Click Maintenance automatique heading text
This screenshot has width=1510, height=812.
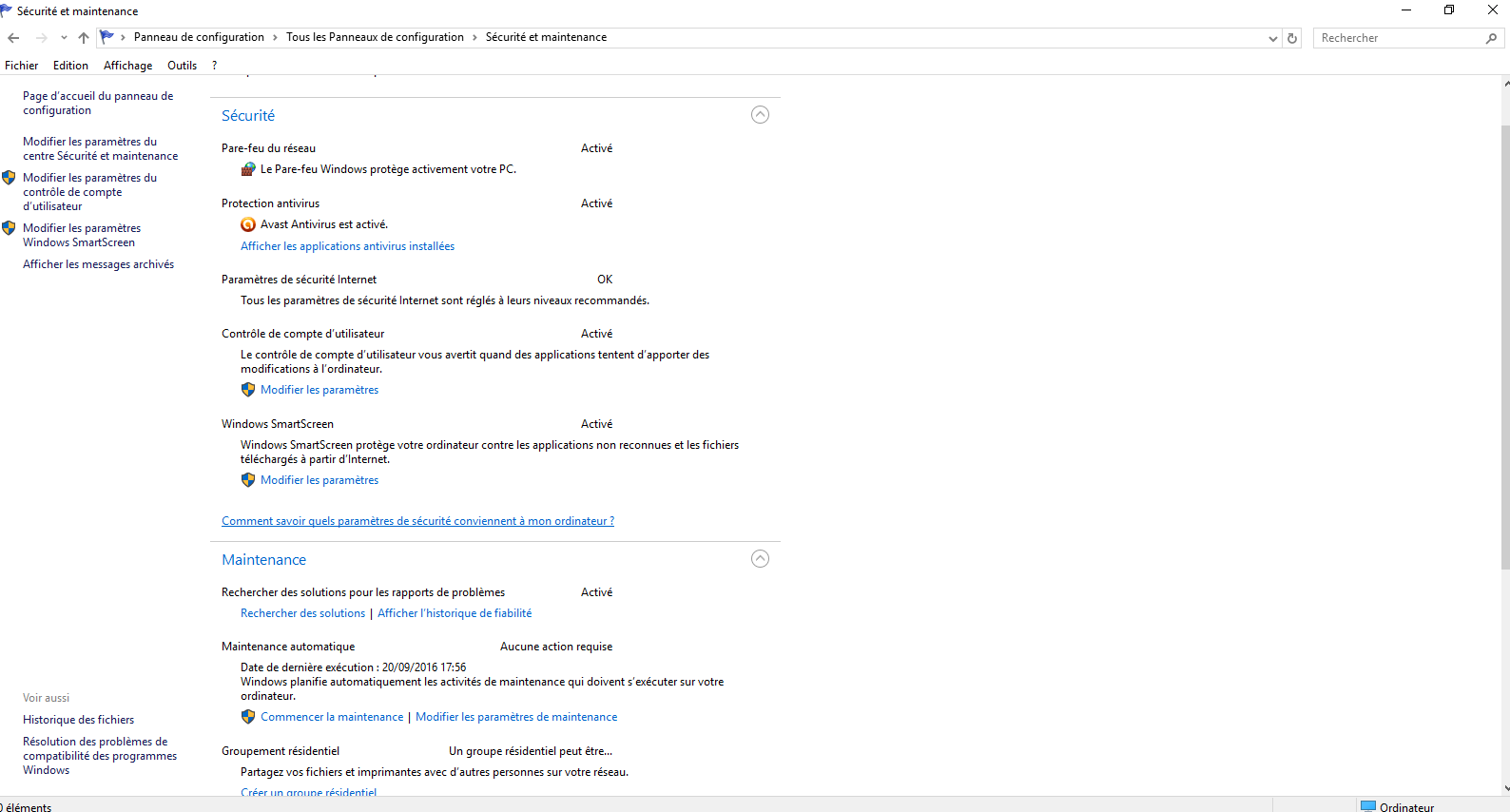point(288,647)
